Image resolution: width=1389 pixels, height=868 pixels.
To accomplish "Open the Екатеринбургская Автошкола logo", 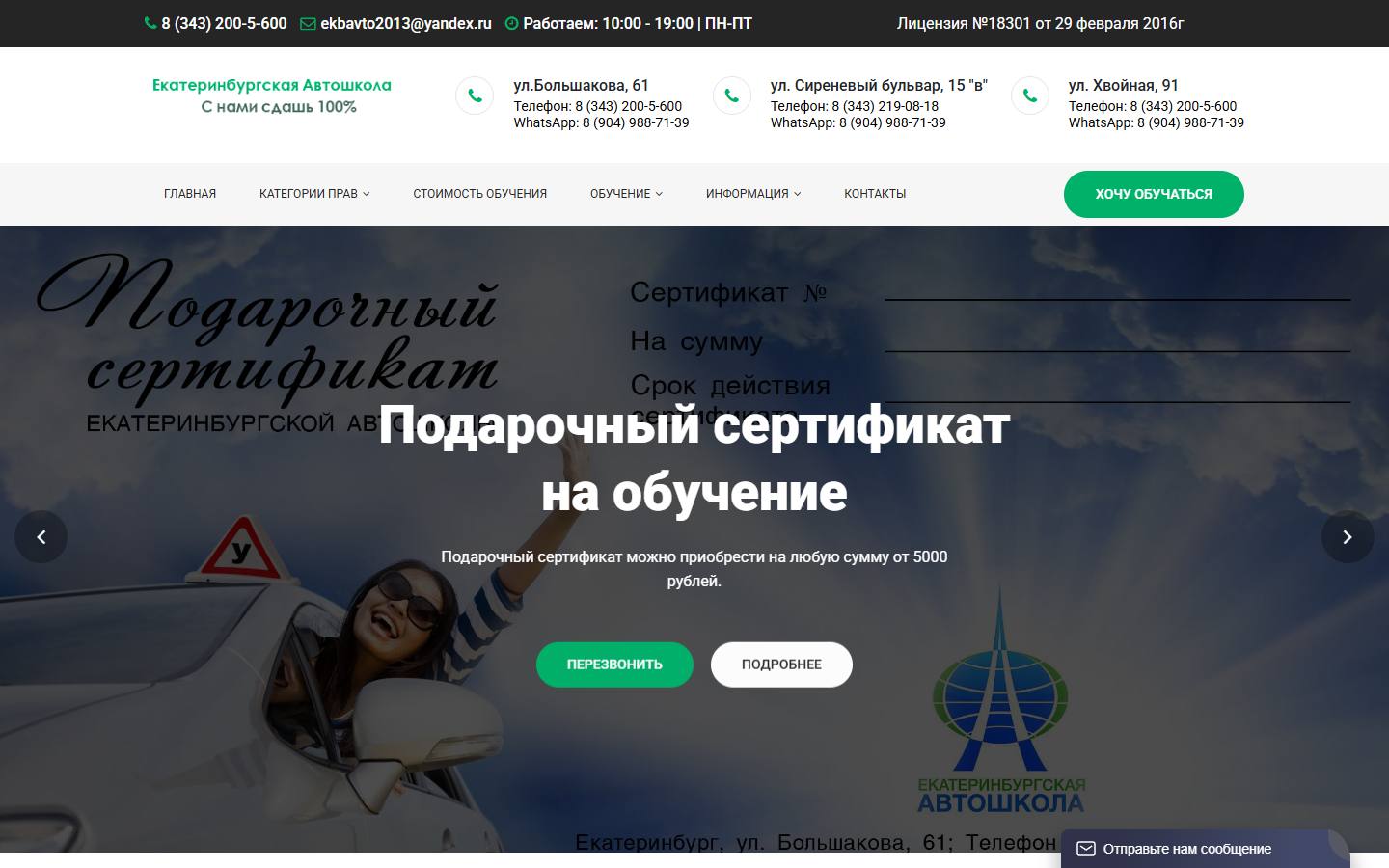I will tap(272, 95).
